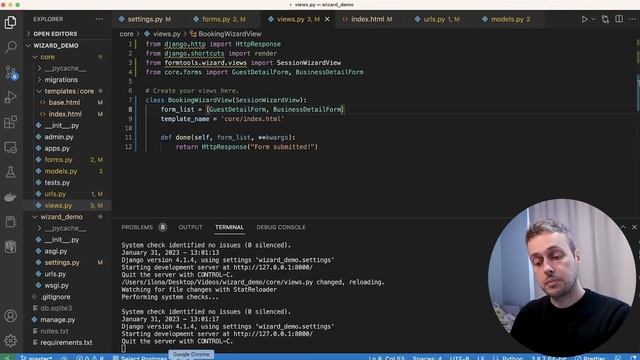Open the Search view in activity bar
Screen dimensions: 640x360
[x=10, y=47]
